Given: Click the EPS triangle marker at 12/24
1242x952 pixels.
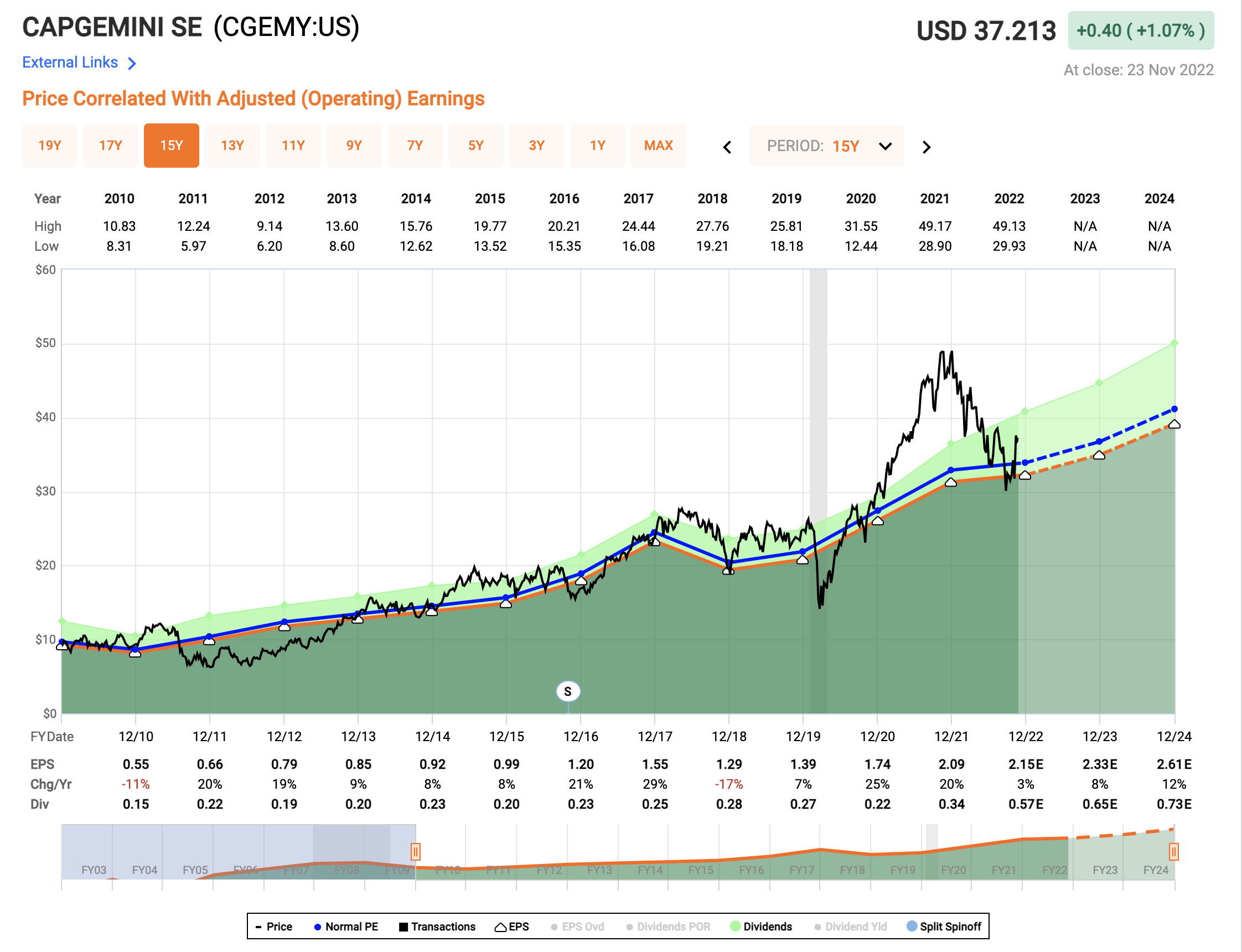Looking at the screenshot, I should coord(1174,424).
